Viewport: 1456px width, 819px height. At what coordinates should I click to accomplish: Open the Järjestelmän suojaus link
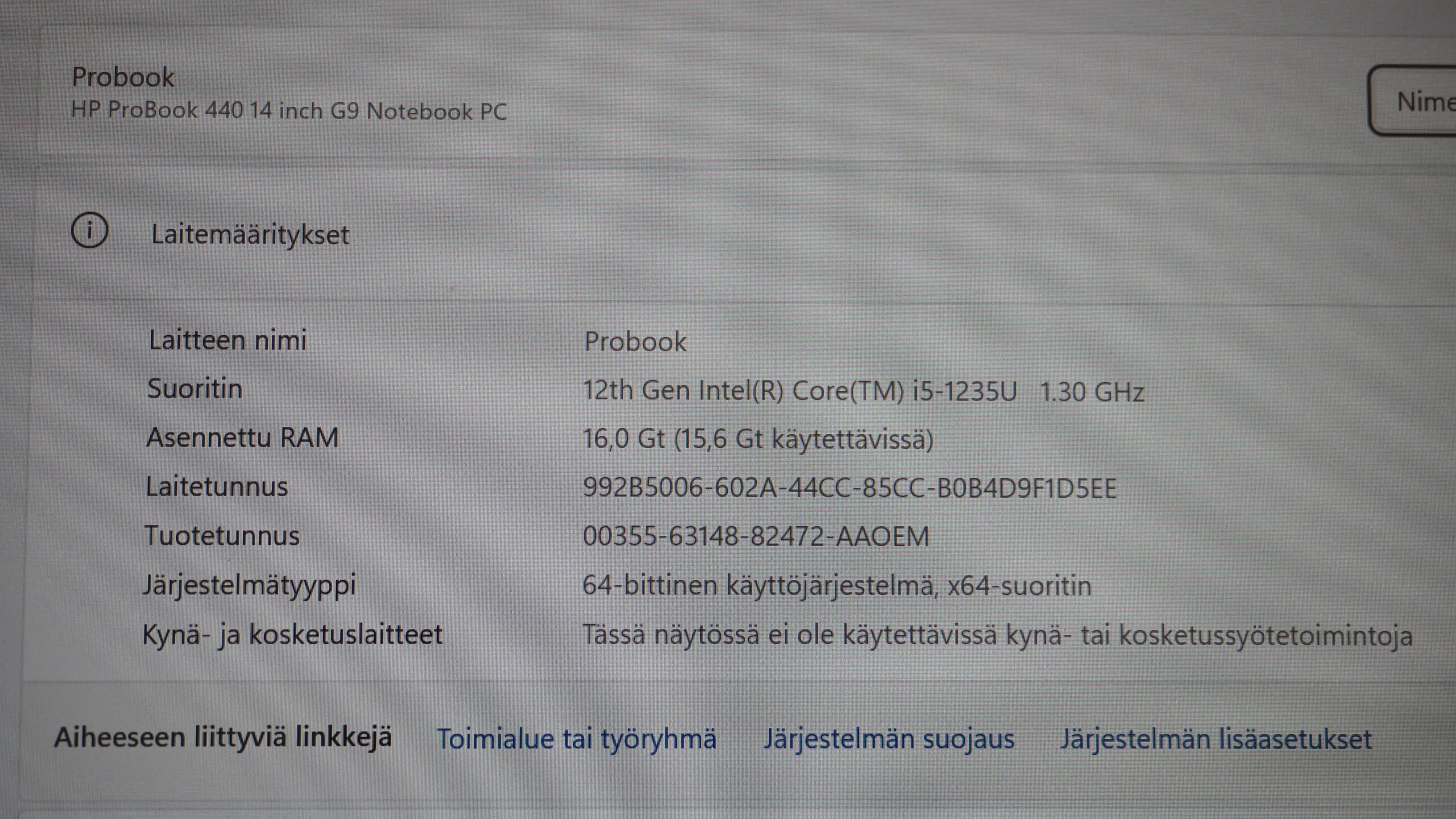(x=888, y=739)
